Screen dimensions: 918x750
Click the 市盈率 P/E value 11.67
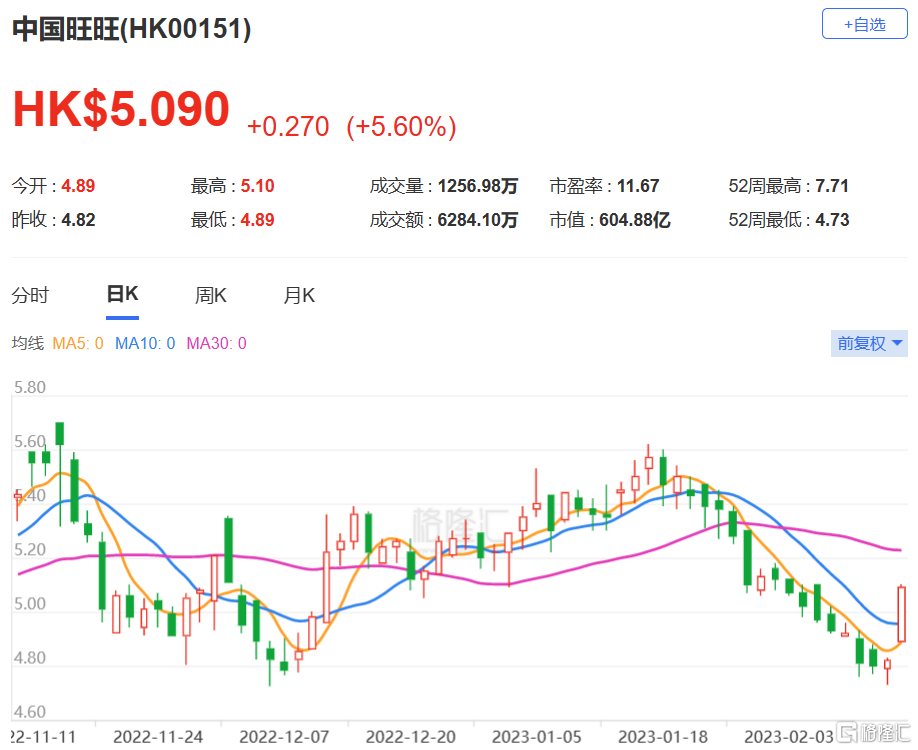tap(638, 186)
